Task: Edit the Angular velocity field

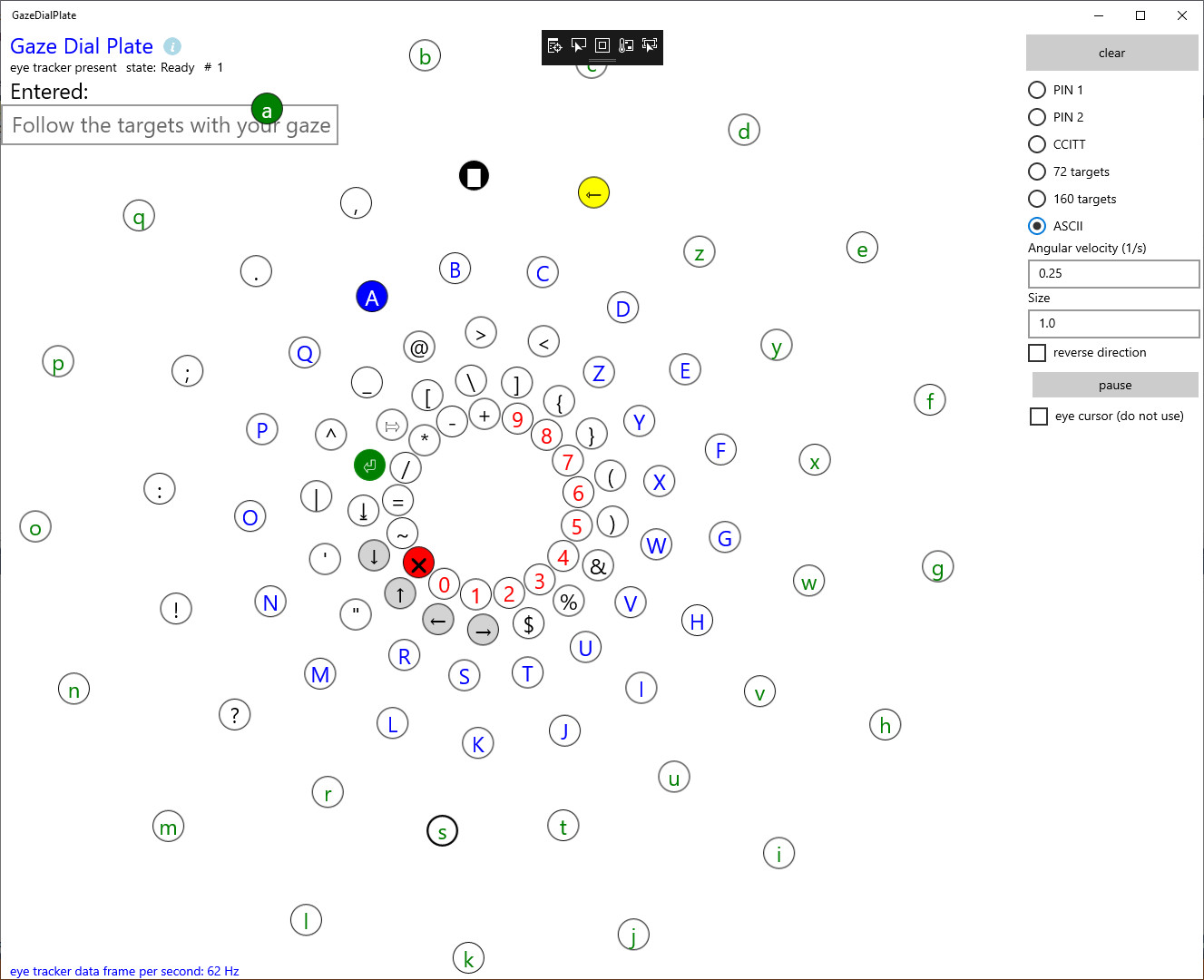Action: (1113, 273)
